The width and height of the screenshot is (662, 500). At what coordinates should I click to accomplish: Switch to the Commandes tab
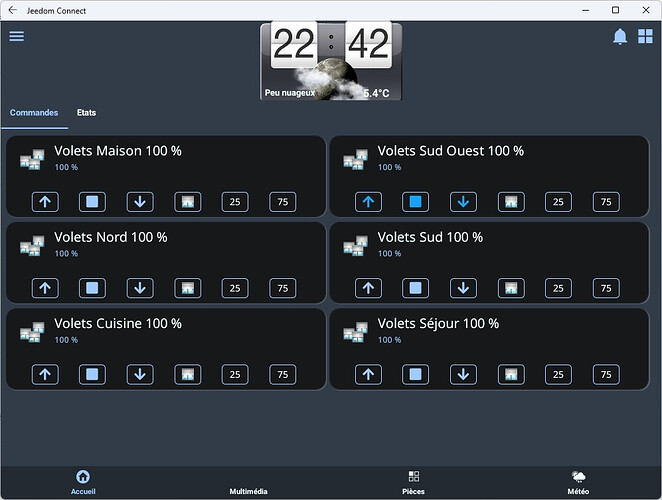tap(34, 113)
